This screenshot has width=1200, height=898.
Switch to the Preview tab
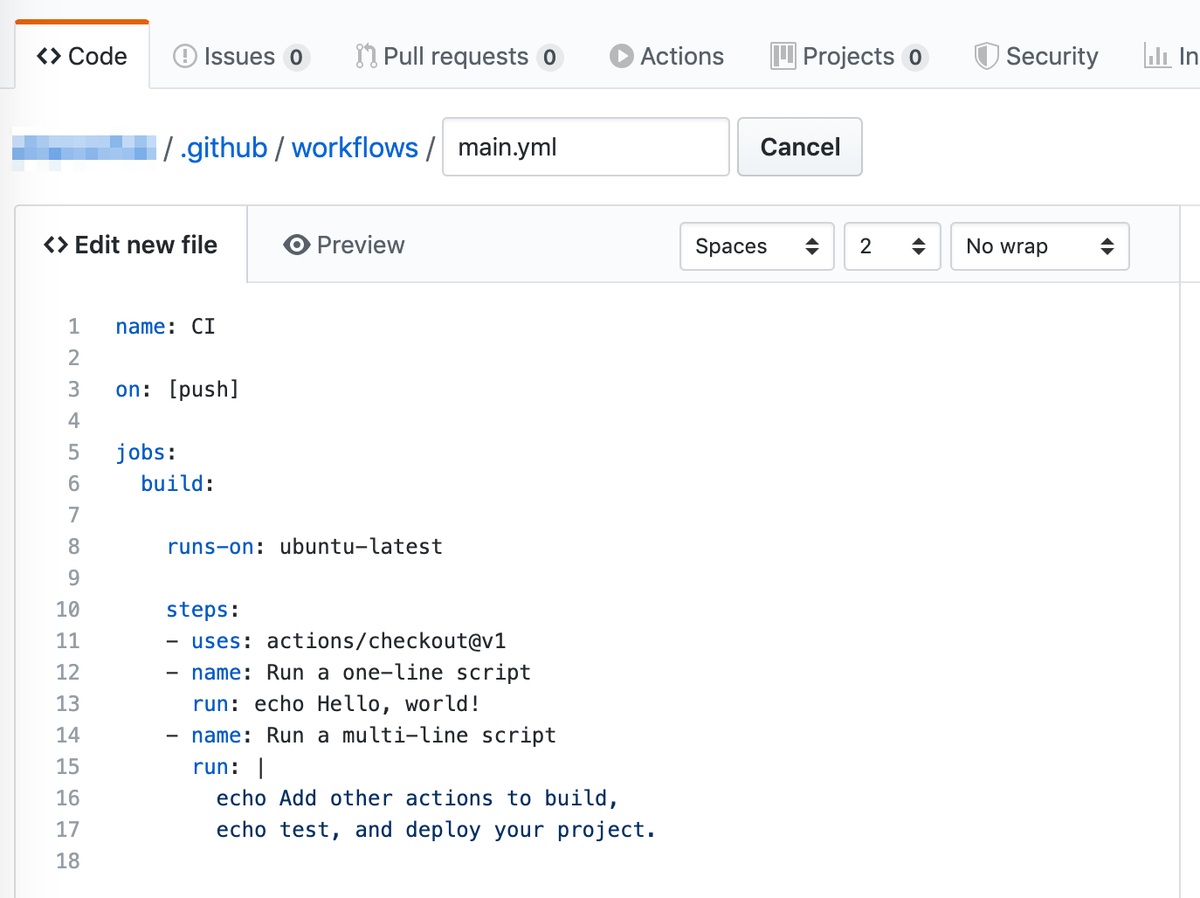345,245
